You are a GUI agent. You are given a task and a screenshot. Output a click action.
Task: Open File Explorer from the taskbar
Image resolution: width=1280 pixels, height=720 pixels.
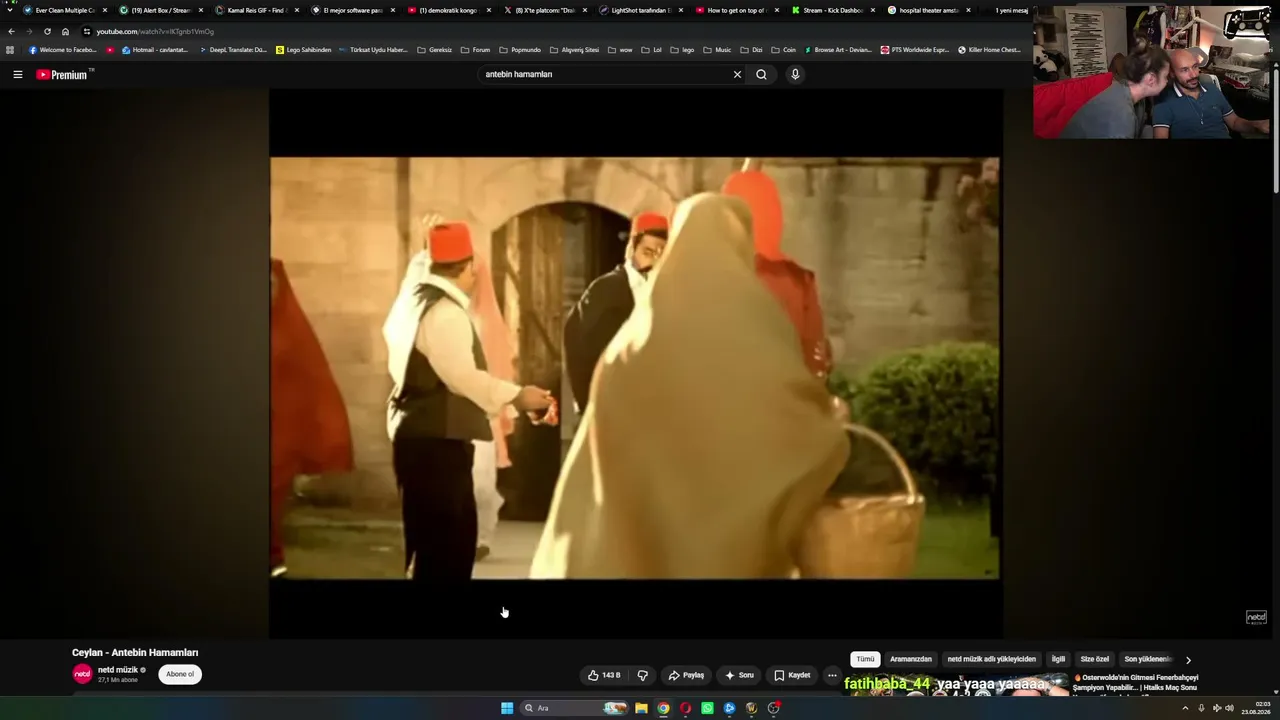coord(641,708)
